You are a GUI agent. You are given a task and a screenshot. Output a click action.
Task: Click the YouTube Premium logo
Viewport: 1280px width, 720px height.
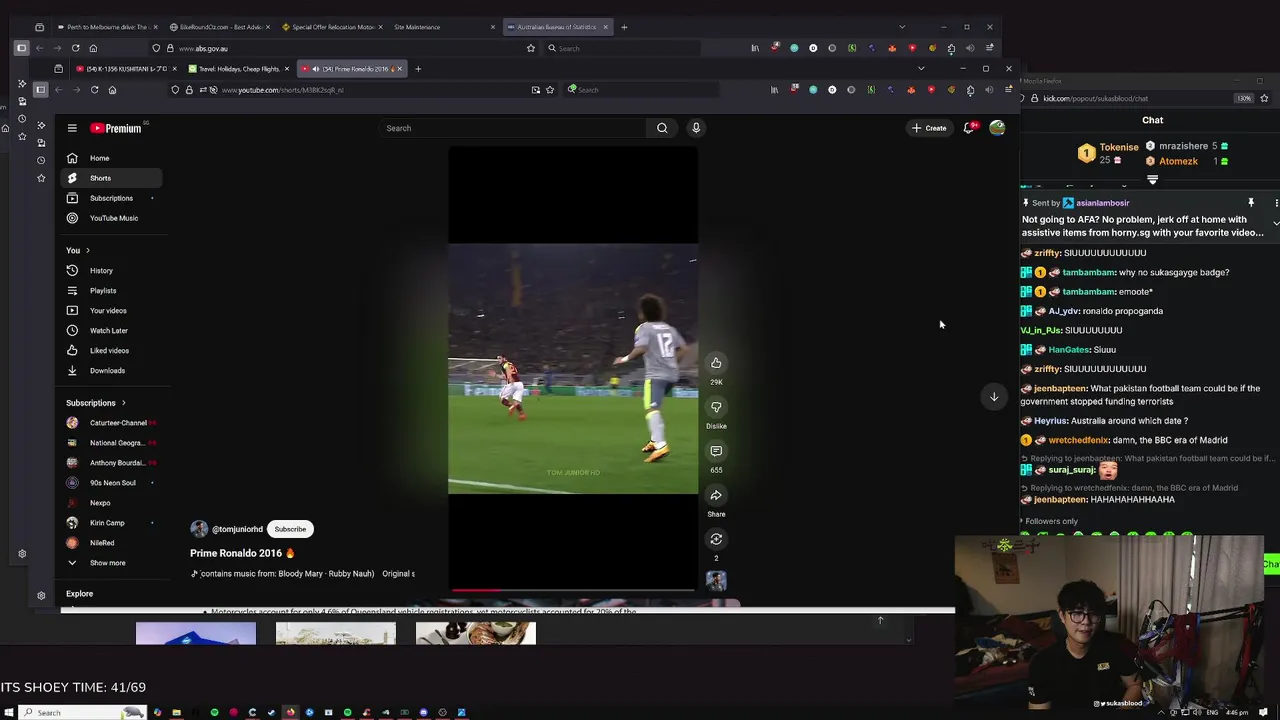click(x=116, y=128)
